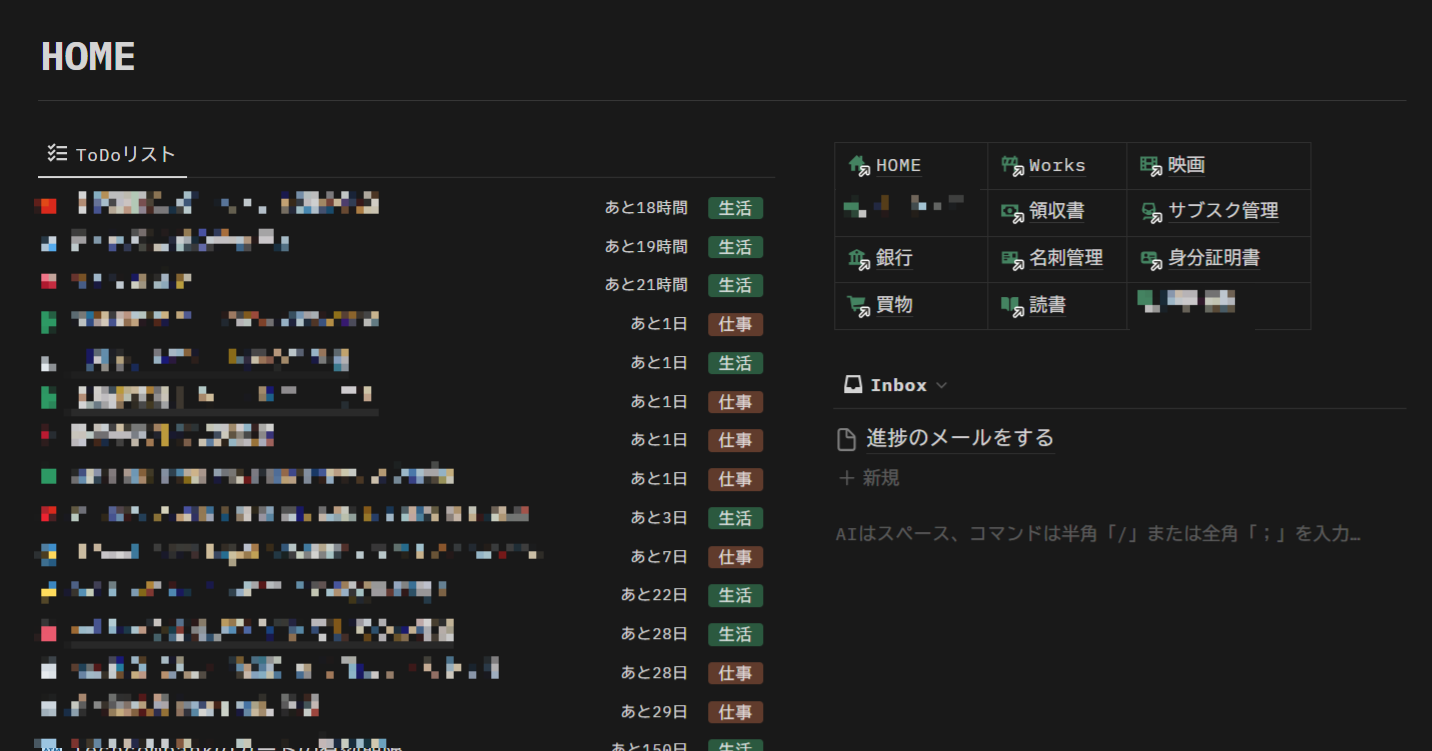Open the HOME page link icon
Screen dimensions: 1432x751
tap(858, 166)
